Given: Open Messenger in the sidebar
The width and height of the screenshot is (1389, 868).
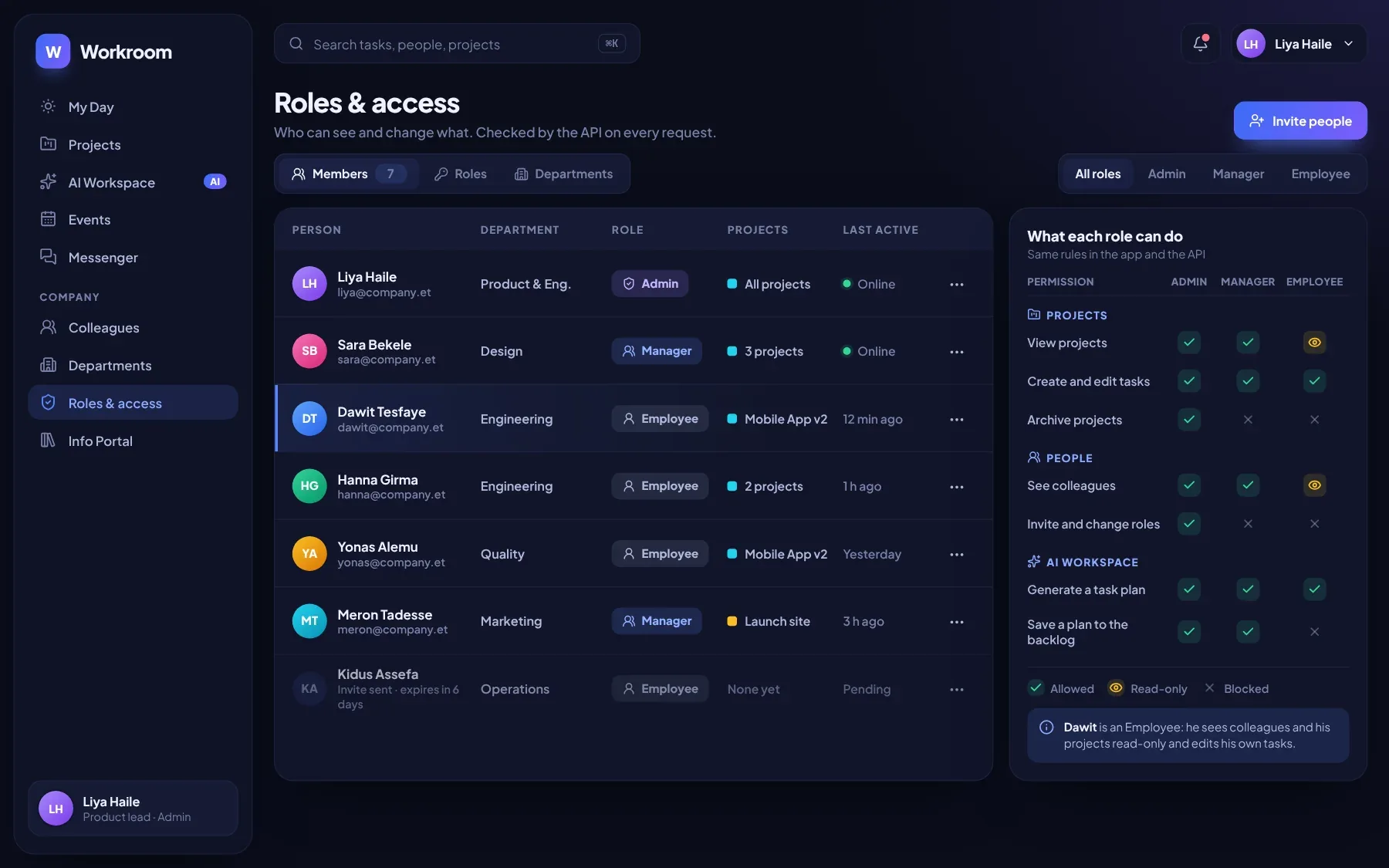Looking at the screenshot, I should (x=133, y=258).
